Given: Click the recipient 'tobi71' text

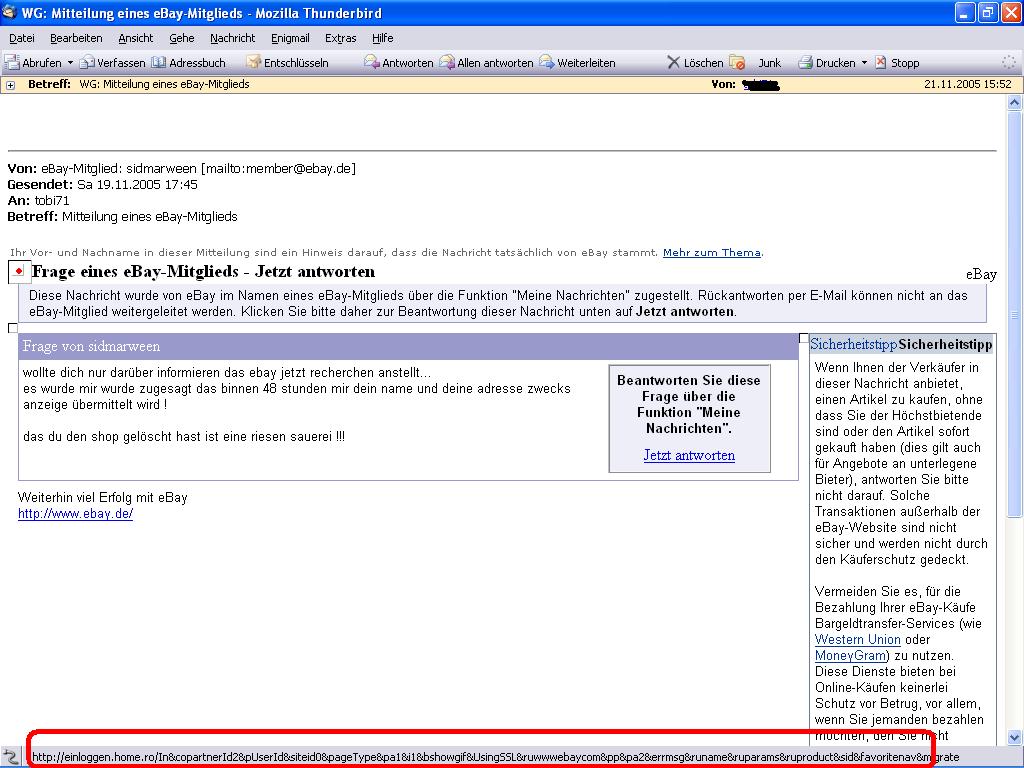Looking at the screenshot, I should point(52,200).
